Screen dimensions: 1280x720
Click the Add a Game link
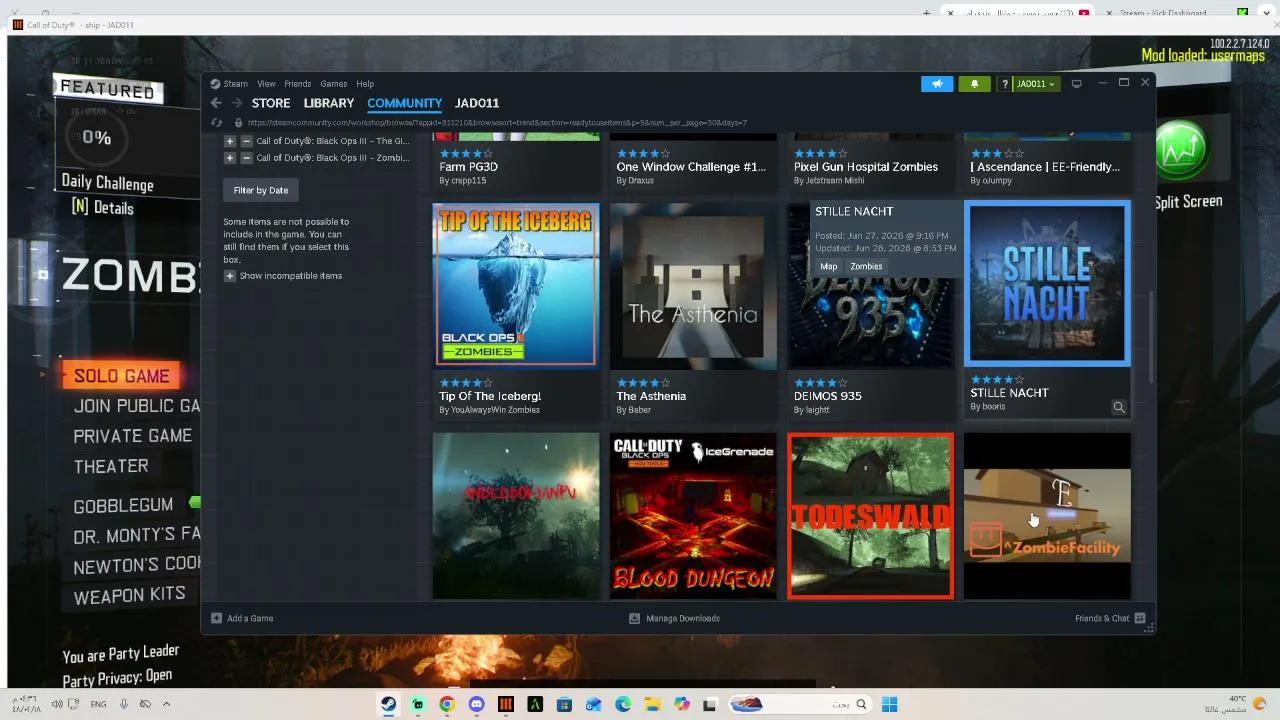250,618
